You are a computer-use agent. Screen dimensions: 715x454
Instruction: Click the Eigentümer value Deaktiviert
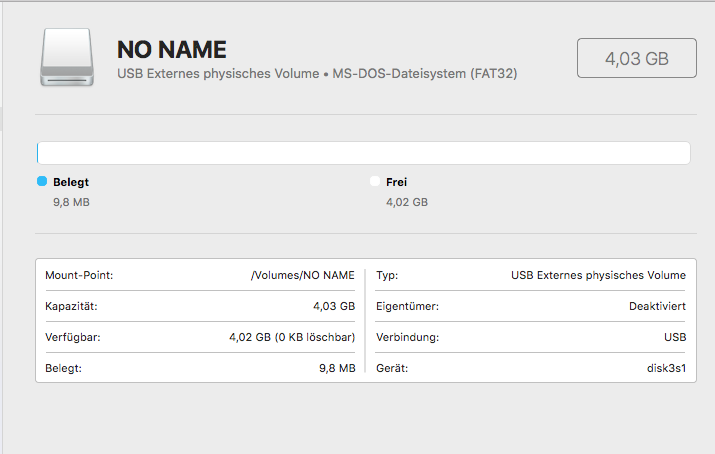pos(657,306)
